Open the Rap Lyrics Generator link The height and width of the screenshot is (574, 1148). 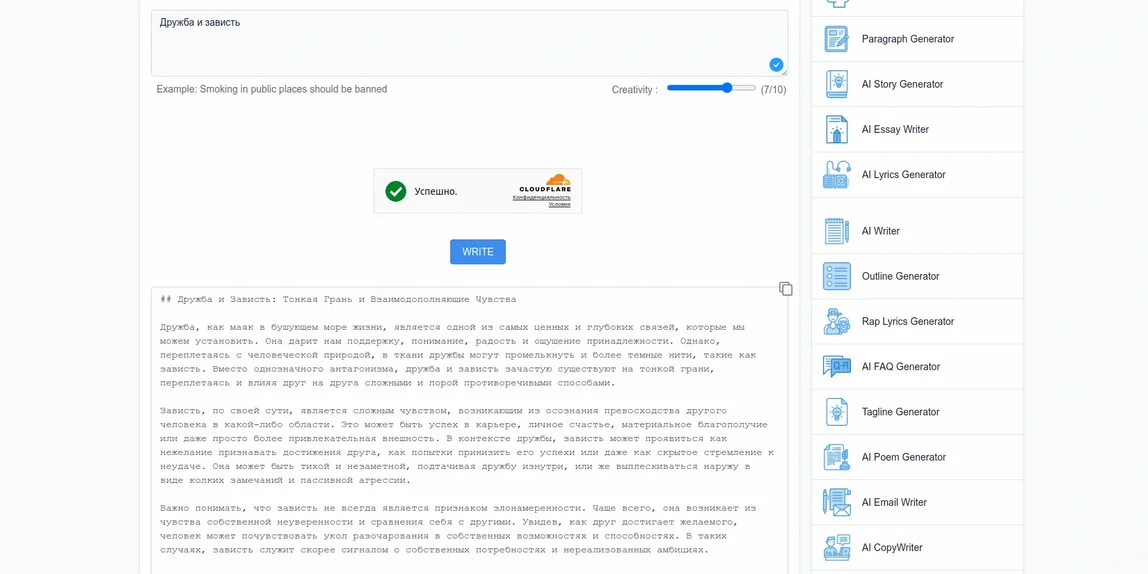(x=908, y=321)
